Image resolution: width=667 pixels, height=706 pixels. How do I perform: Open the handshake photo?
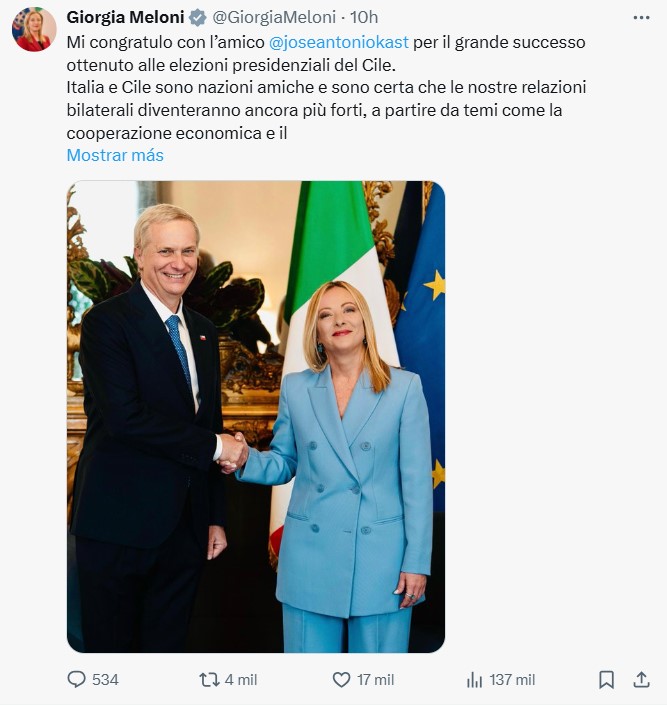tap(256, 417)
